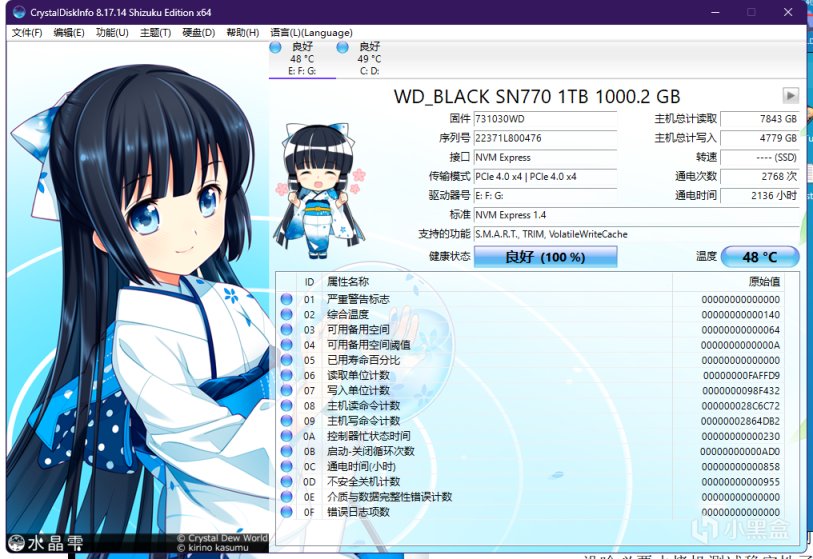Click raw value 0000000000AD0
Image resolution: width=813 pixels, height=559 pixels.
pyautogui.click(x=740, y=451)
